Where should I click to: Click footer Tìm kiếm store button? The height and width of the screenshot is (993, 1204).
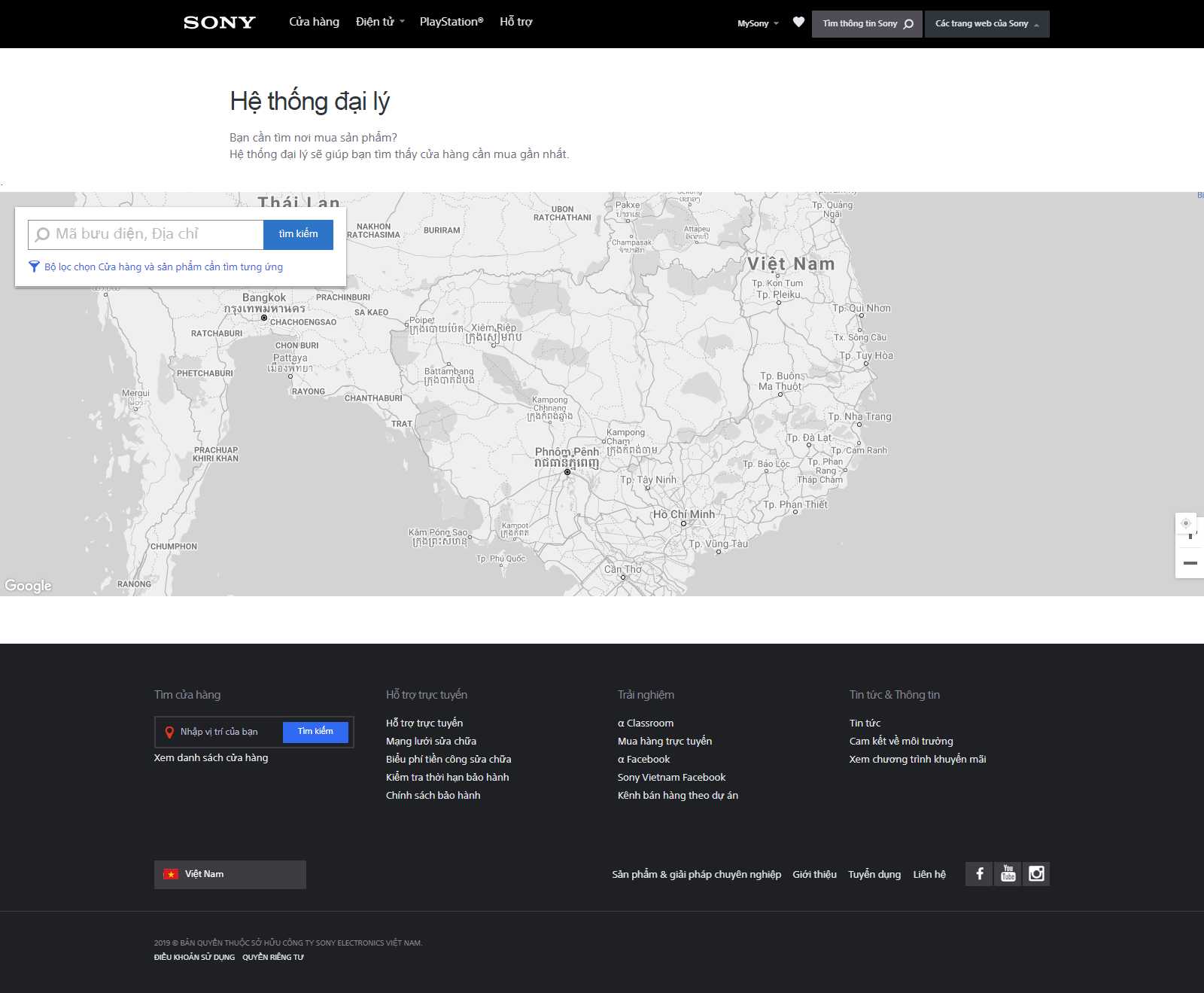pos(315,732)
